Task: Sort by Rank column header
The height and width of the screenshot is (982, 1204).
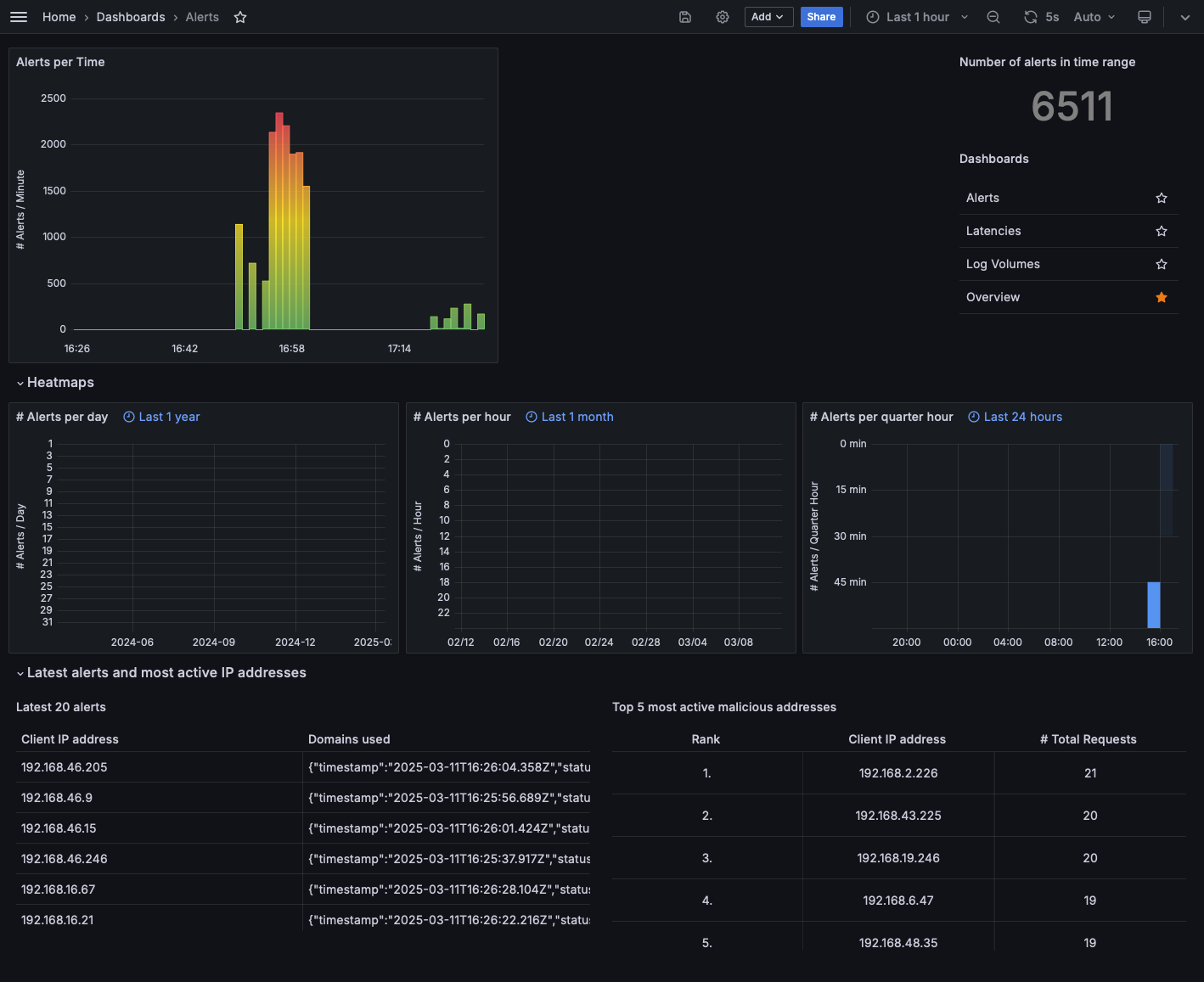Action: point(706,739)
